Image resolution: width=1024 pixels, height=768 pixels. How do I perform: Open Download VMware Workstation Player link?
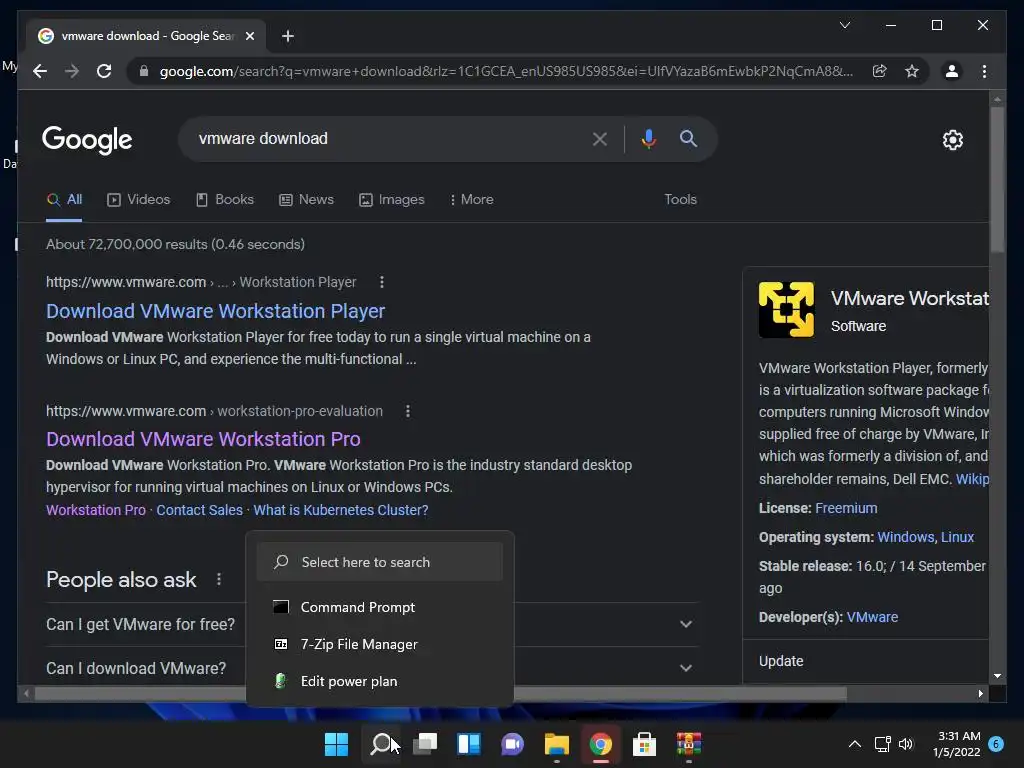coord(216,311)
